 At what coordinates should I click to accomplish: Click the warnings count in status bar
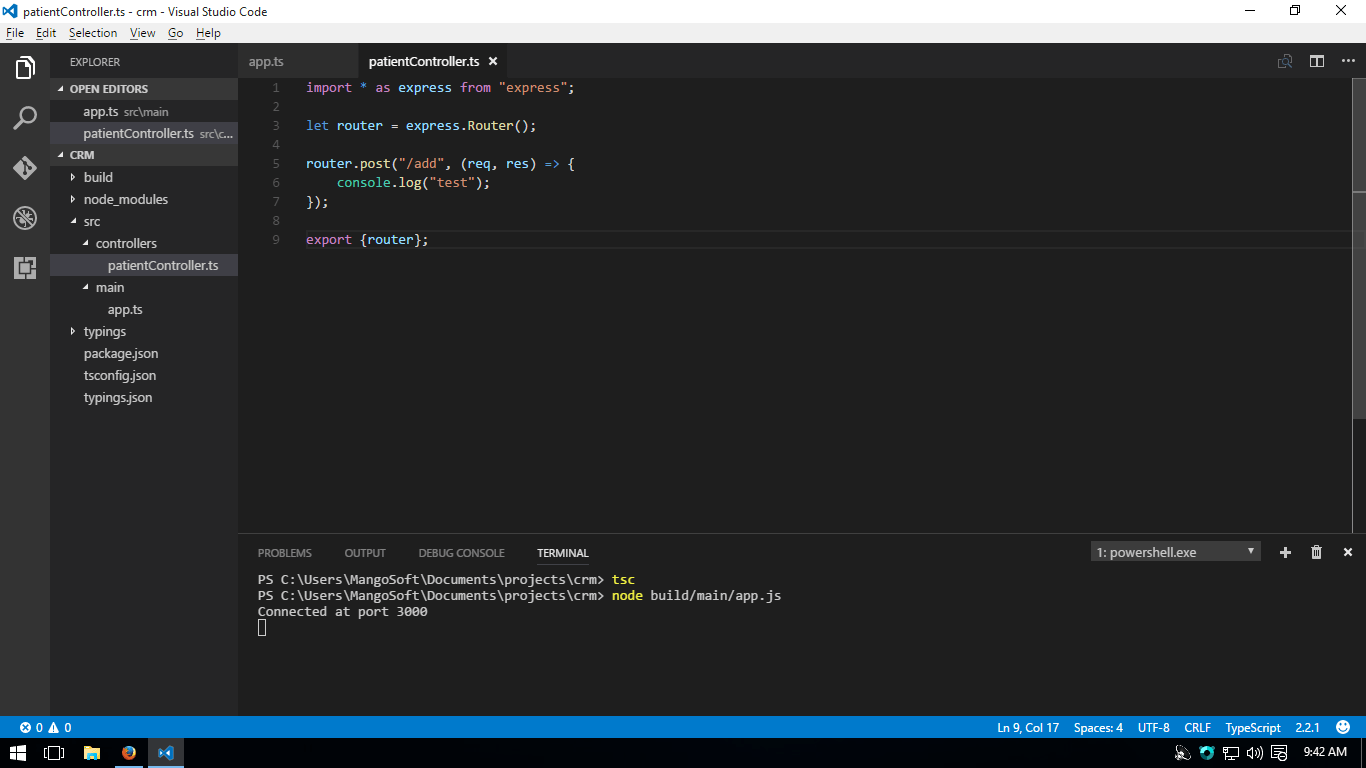(x=60, y=728)
